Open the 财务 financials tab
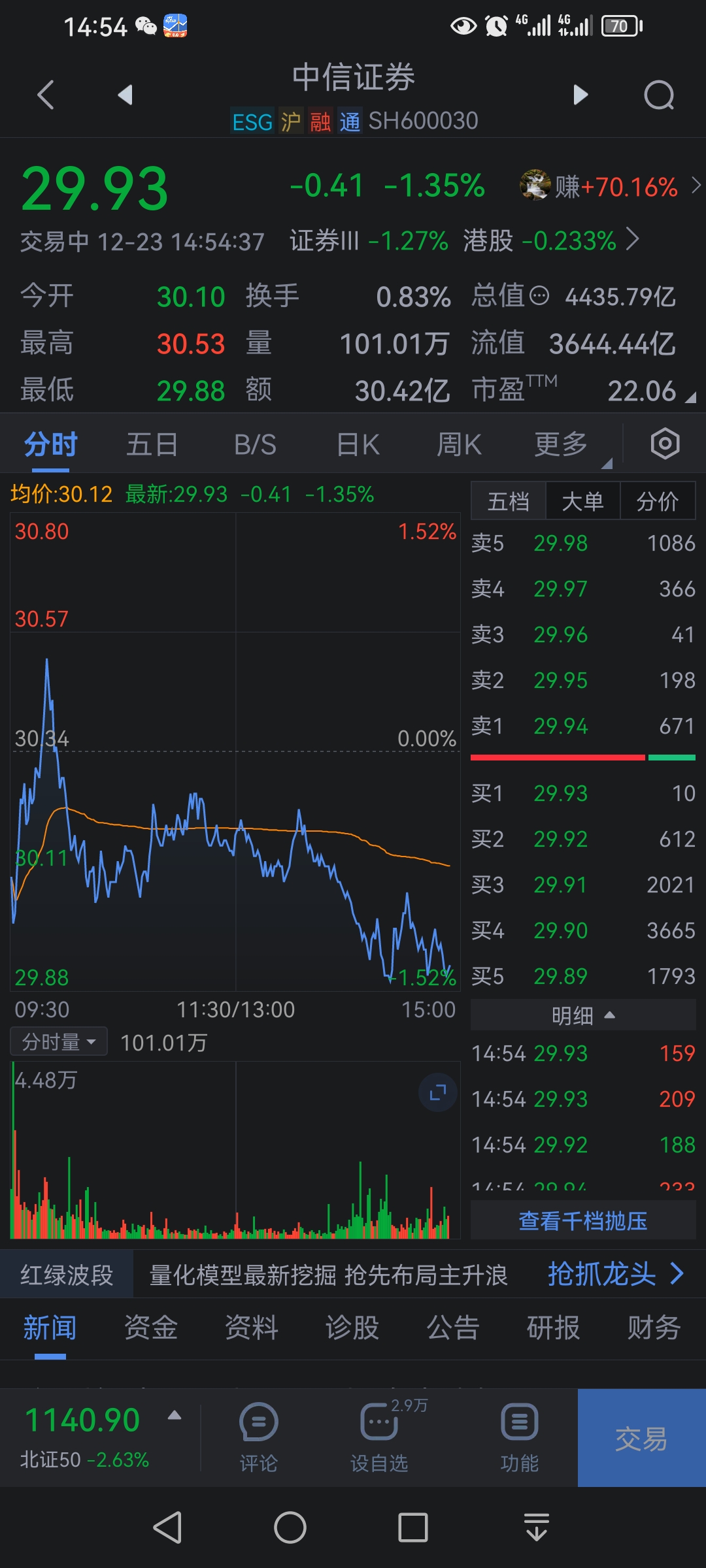Screen dimensions: 706x1568 [x=654, y=1328]
